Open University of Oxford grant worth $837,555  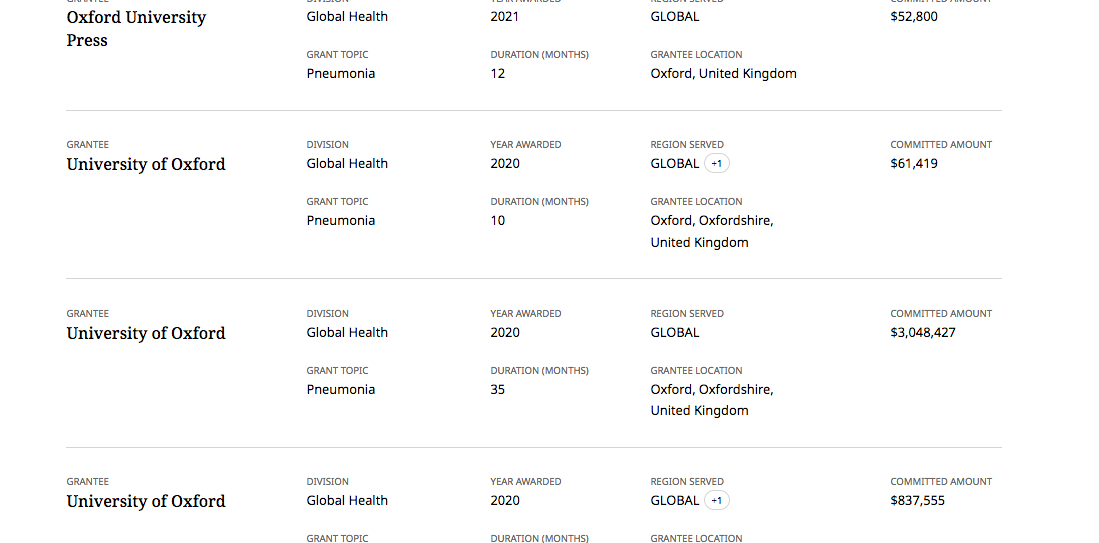click(x=146, y=501)
